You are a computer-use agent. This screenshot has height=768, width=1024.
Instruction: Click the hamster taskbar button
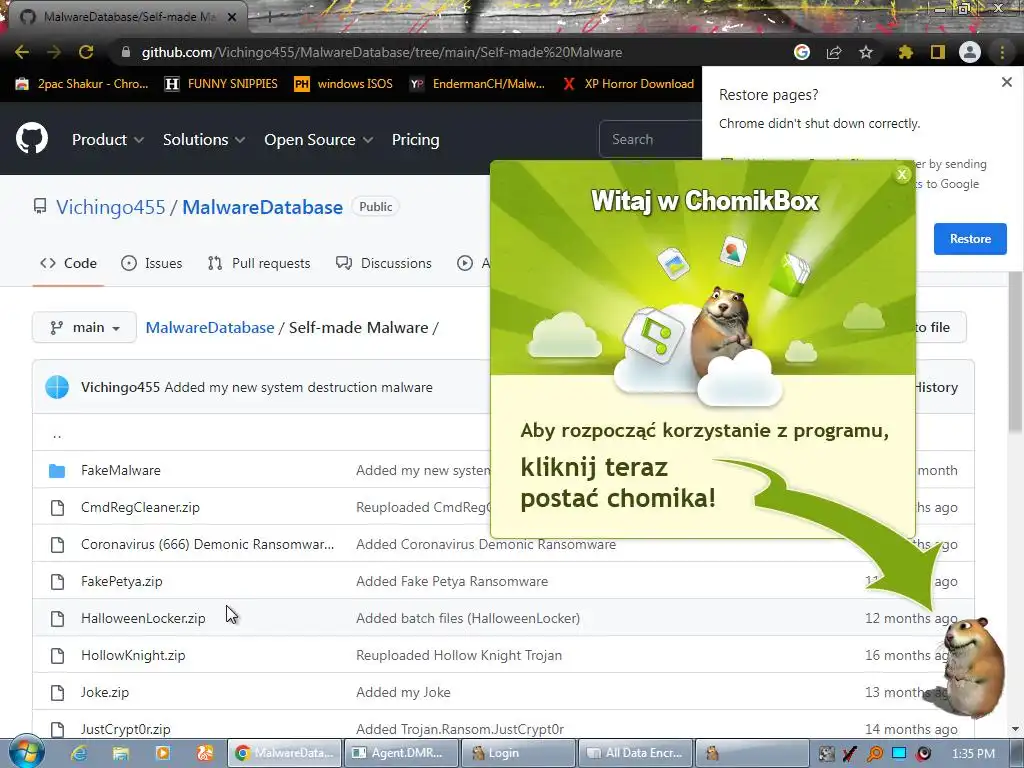pyautogui.click(x=750, y=753)
